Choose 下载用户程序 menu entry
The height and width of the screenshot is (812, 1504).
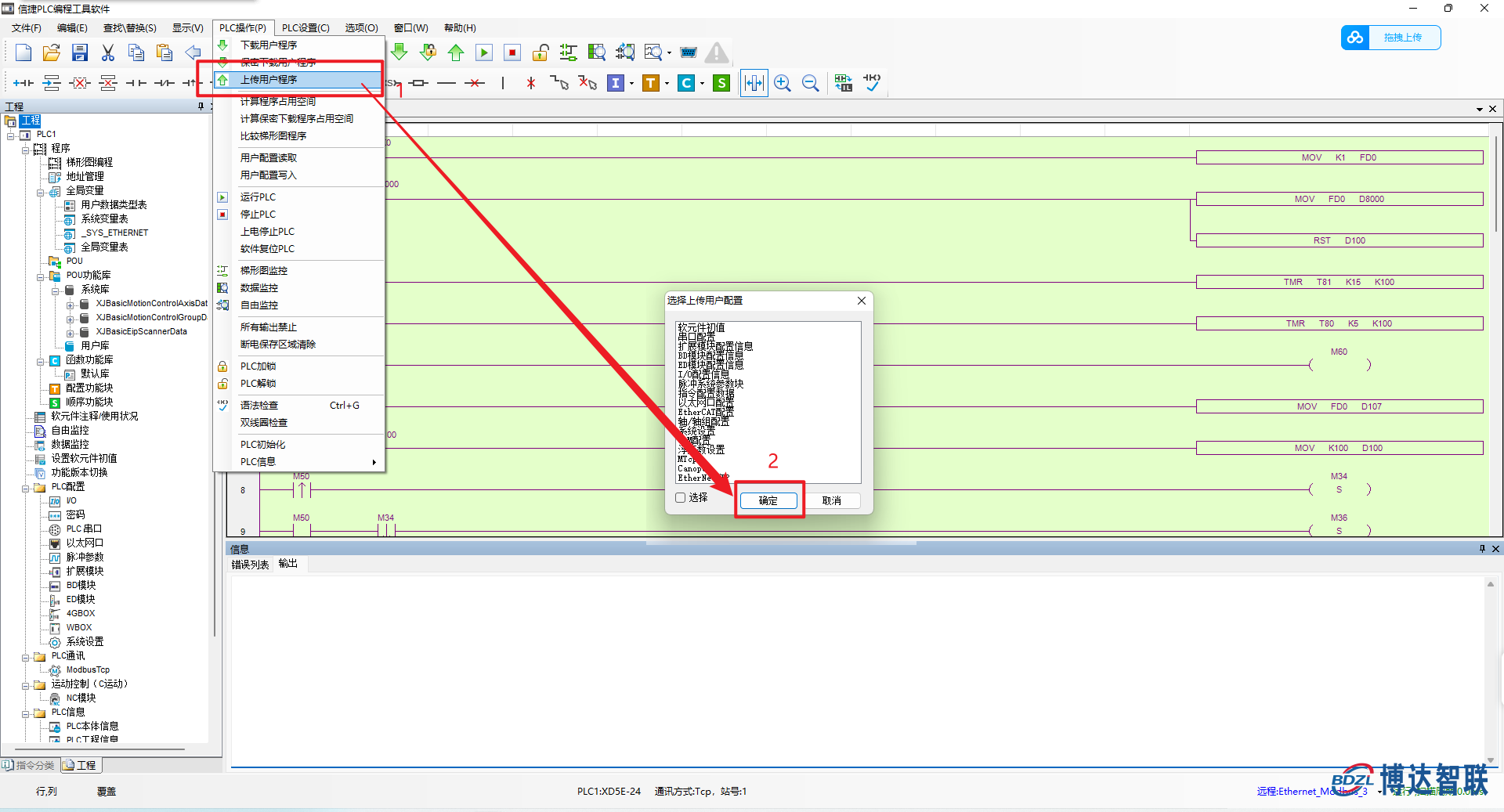tap(299, 45)
